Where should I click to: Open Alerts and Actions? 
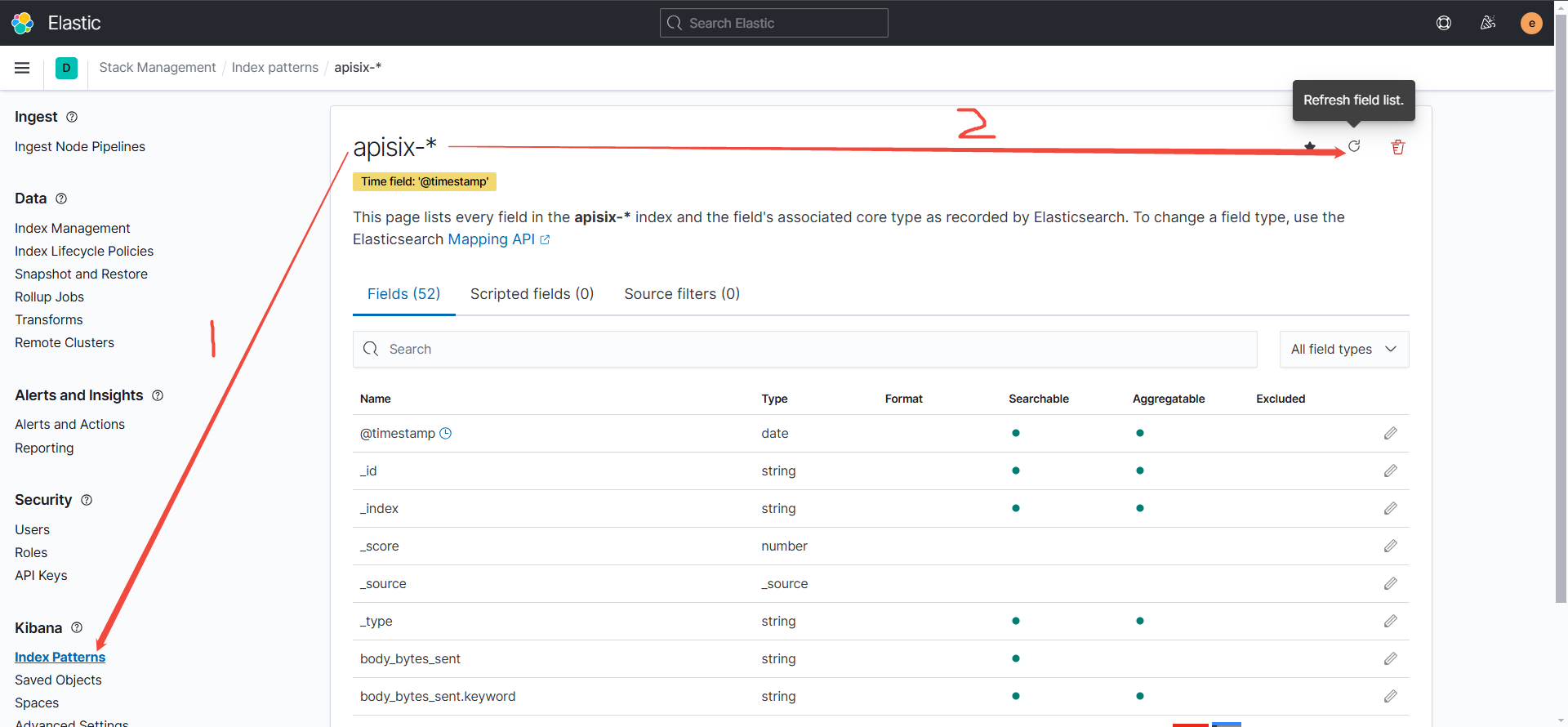(x=69, y=424)
